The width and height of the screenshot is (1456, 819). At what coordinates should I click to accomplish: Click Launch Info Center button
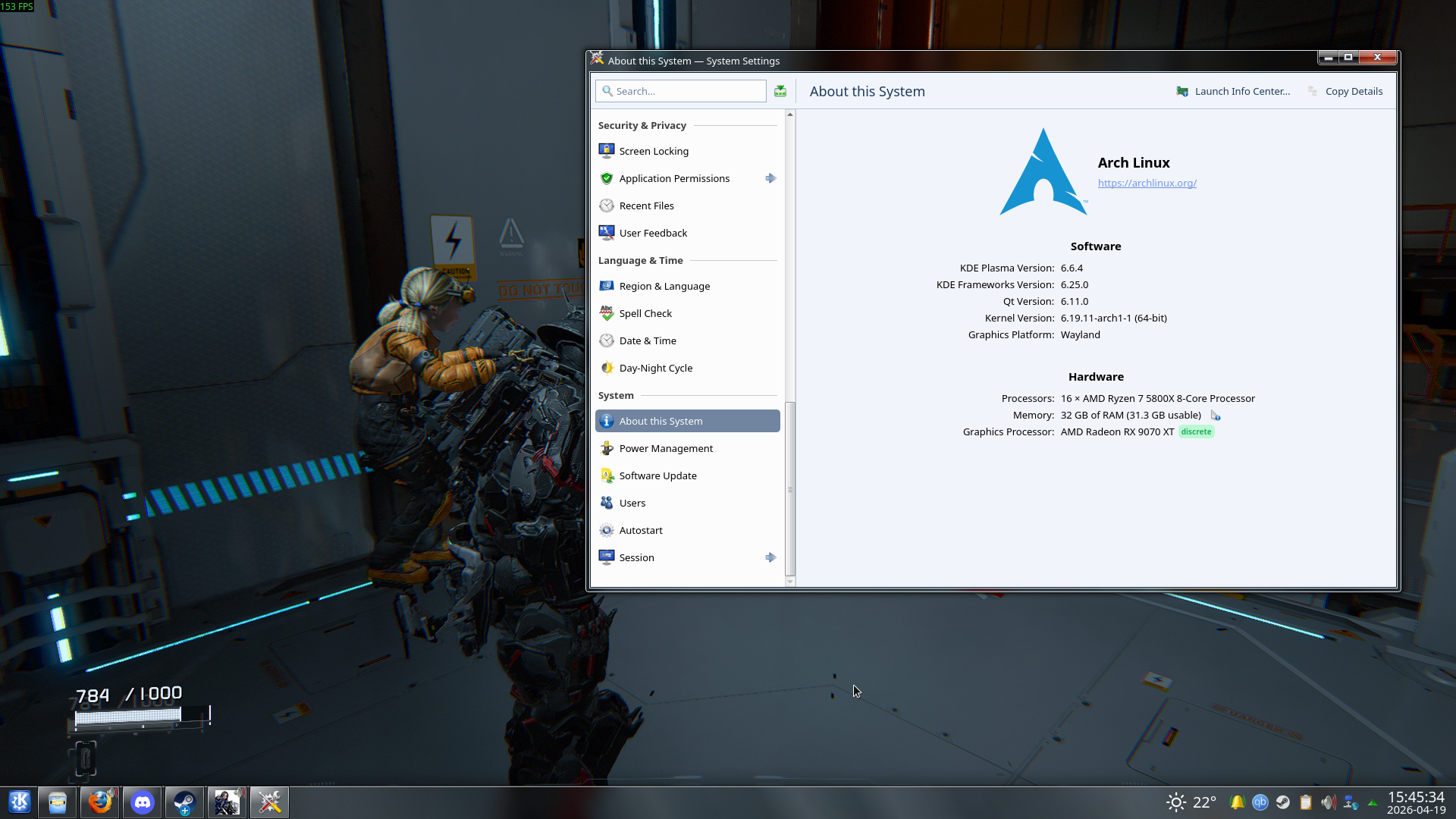coord(1233,91)
